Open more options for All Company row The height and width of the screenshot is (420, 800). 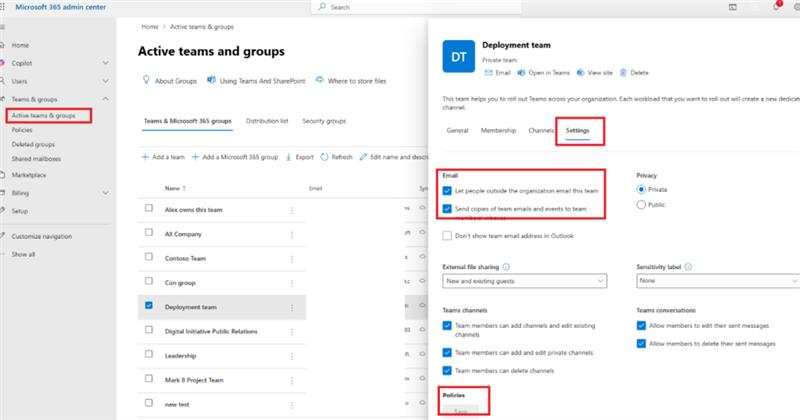[x=292, y=235]
